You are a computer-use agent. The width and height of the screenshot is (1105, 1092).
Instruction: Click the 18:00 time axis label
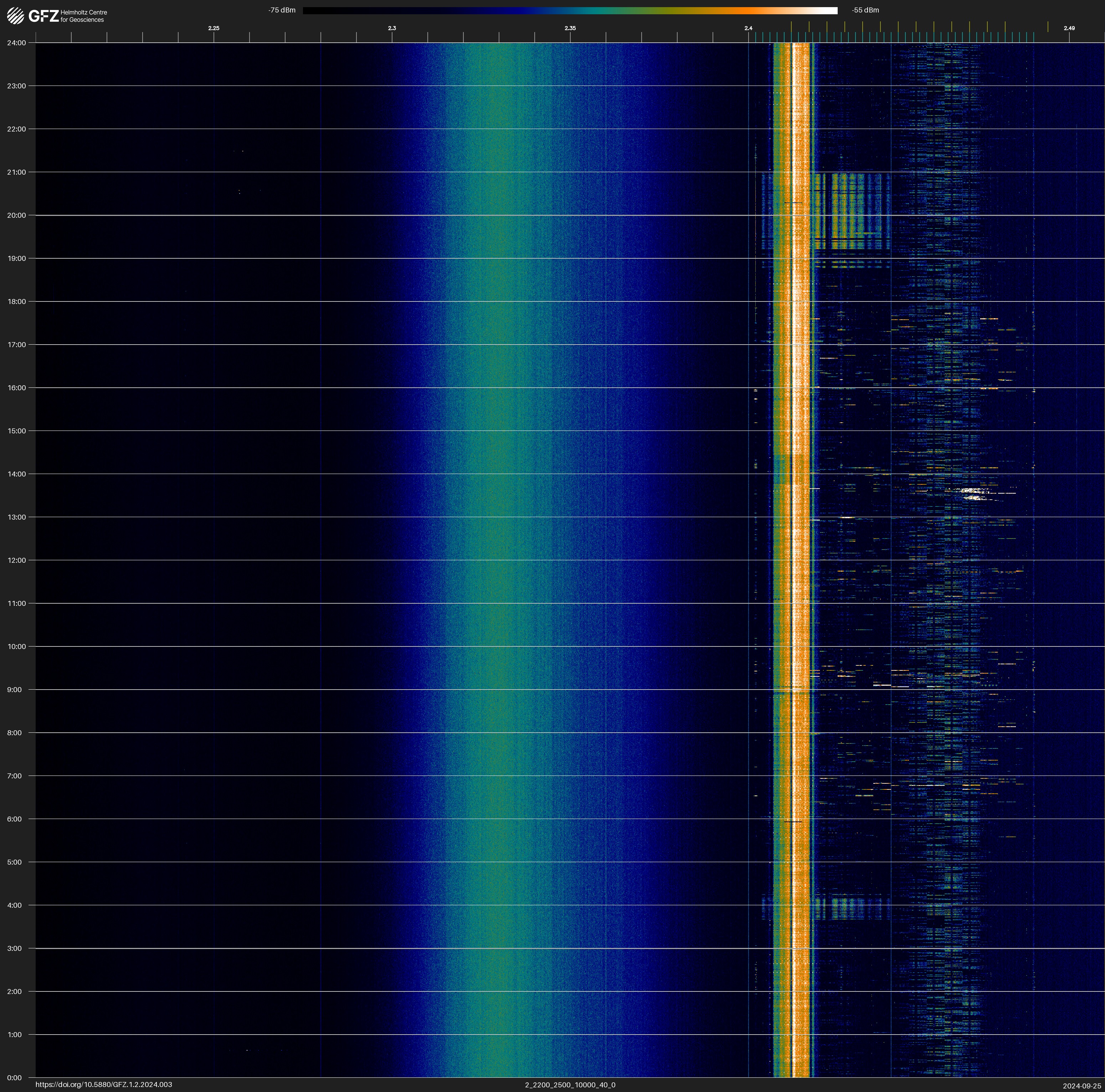tap(17, 301)
